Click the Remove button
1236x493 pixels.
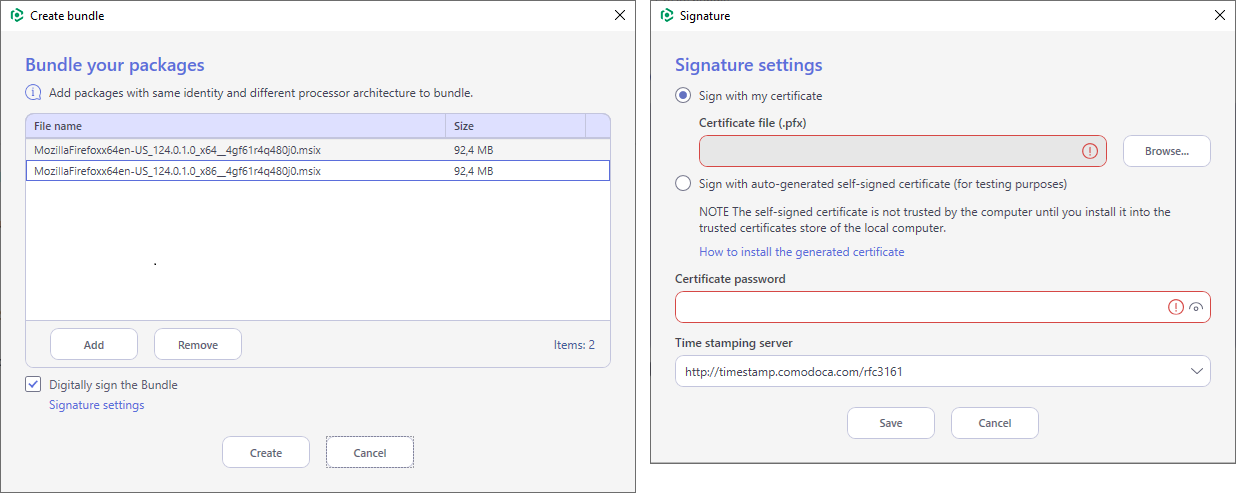[198, 345]
